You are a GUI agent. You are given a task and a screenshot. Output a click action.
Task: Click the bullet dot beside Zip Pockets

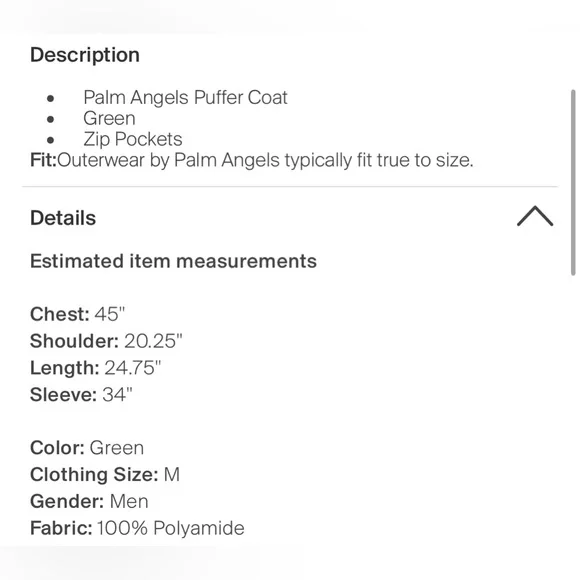(x=51, y=140)
